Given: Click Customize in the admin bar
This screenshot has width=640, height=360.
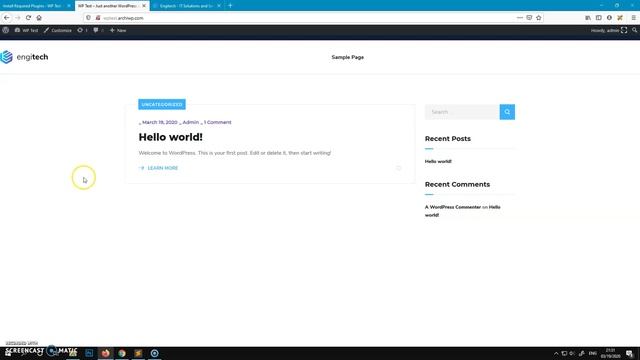Looking at the screenshot, I should coord(58,30).
